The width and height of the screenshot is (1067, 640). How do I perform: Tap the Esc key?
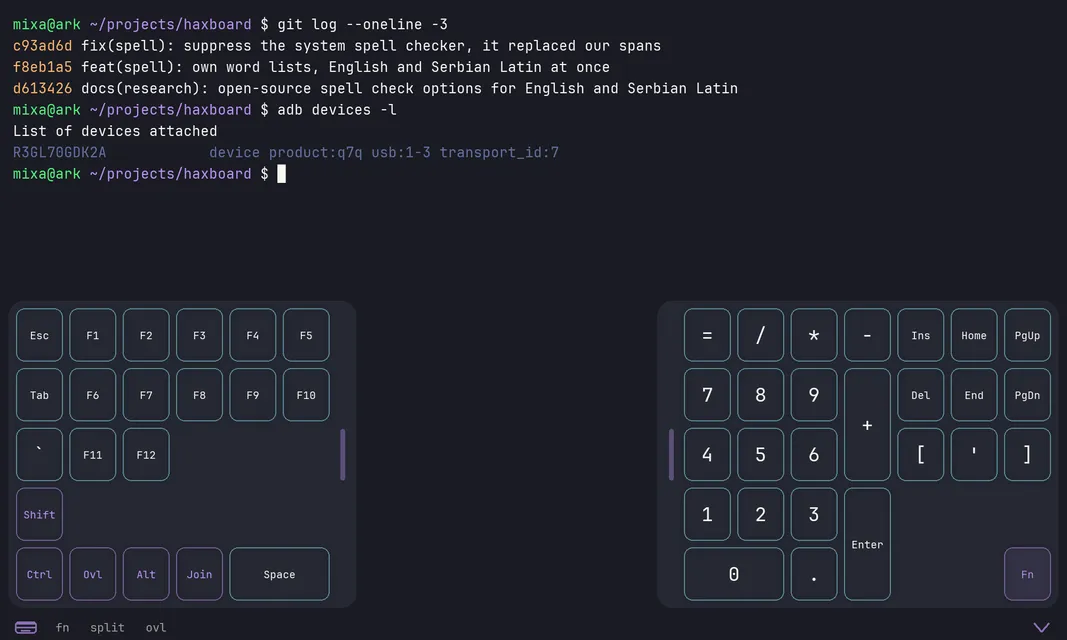pos(39,335)
